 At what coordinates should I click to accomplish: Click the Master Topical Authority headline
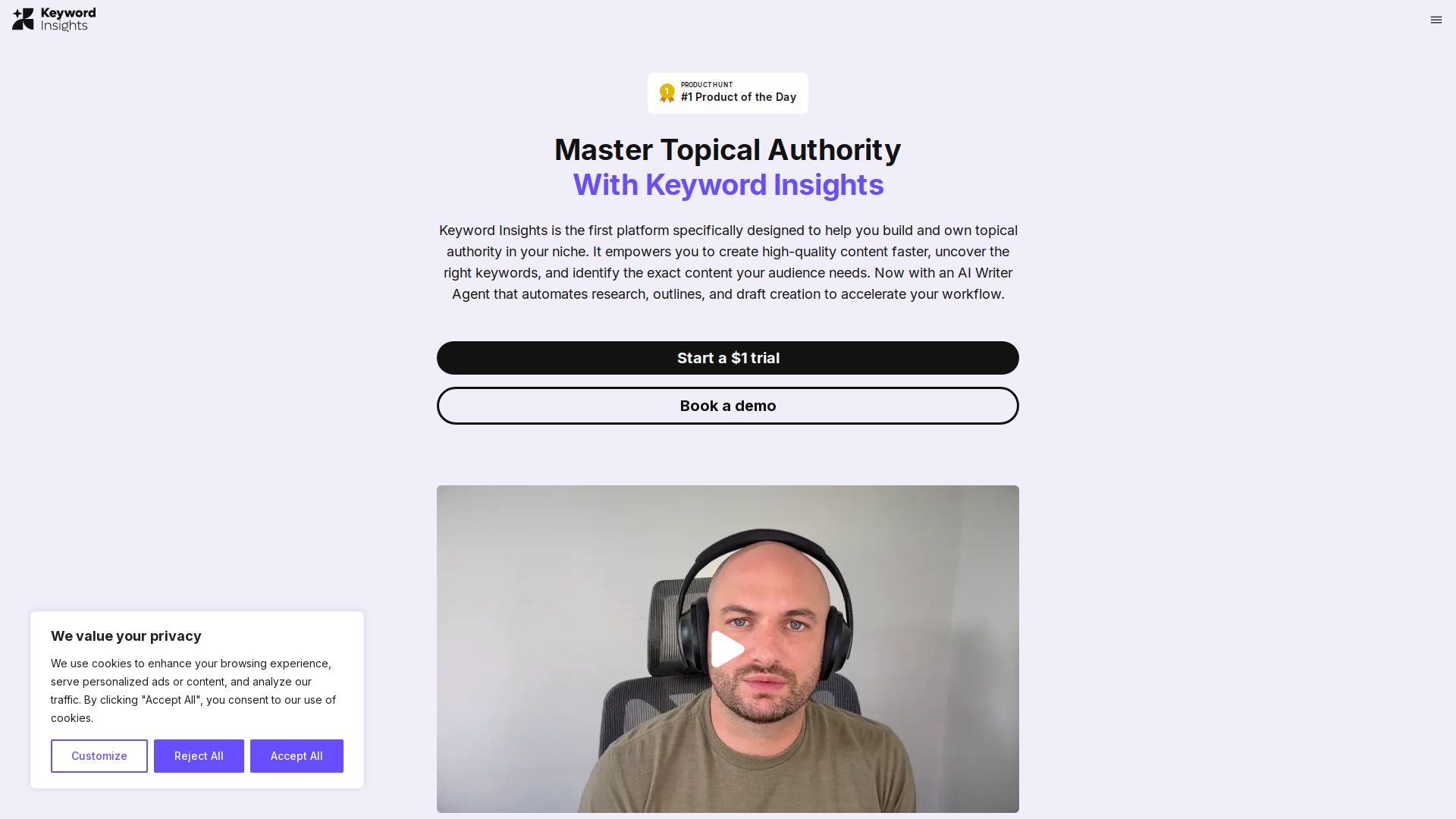pos(727,150)
